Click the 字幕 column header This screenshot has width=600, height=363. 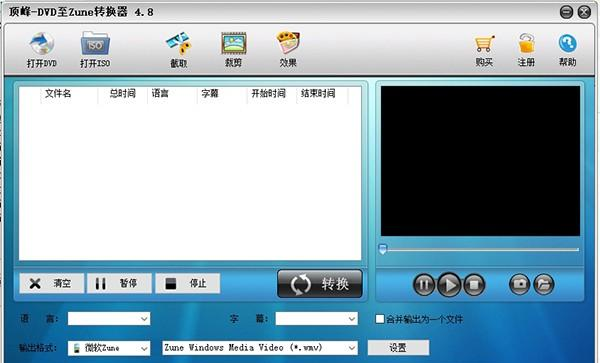click(x=210, y=94)
